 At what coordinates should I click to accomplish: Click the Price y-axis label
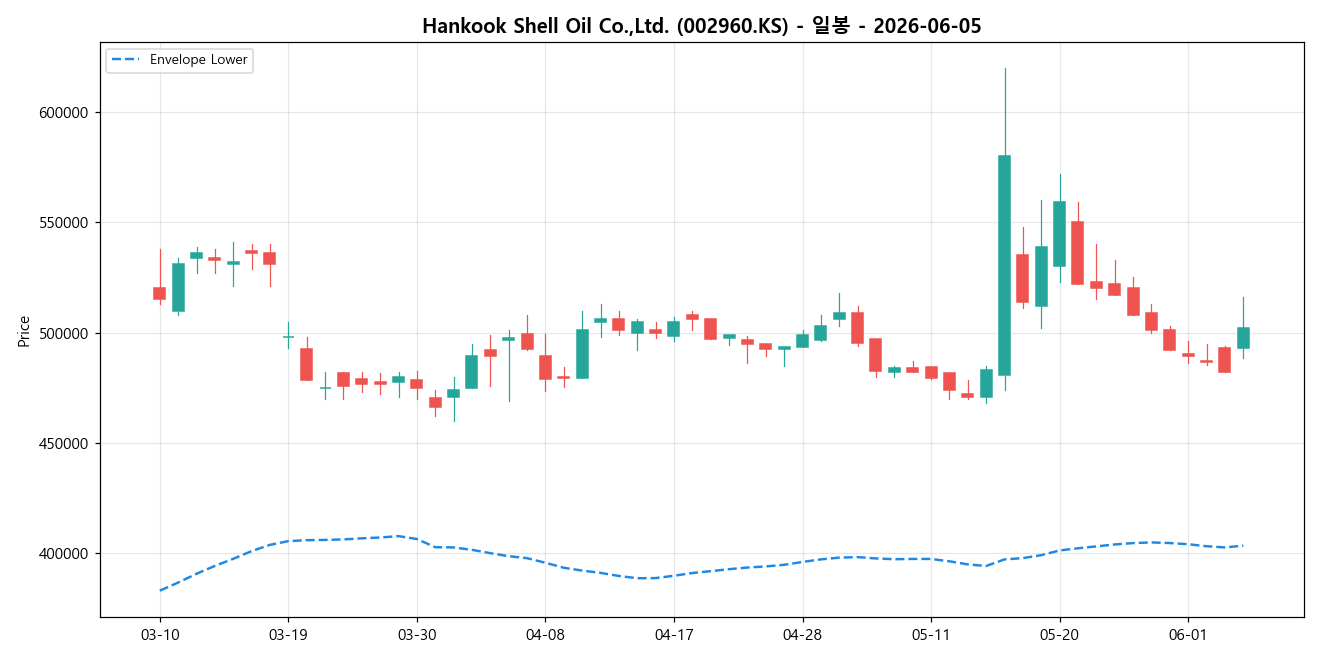pos(23,331)
